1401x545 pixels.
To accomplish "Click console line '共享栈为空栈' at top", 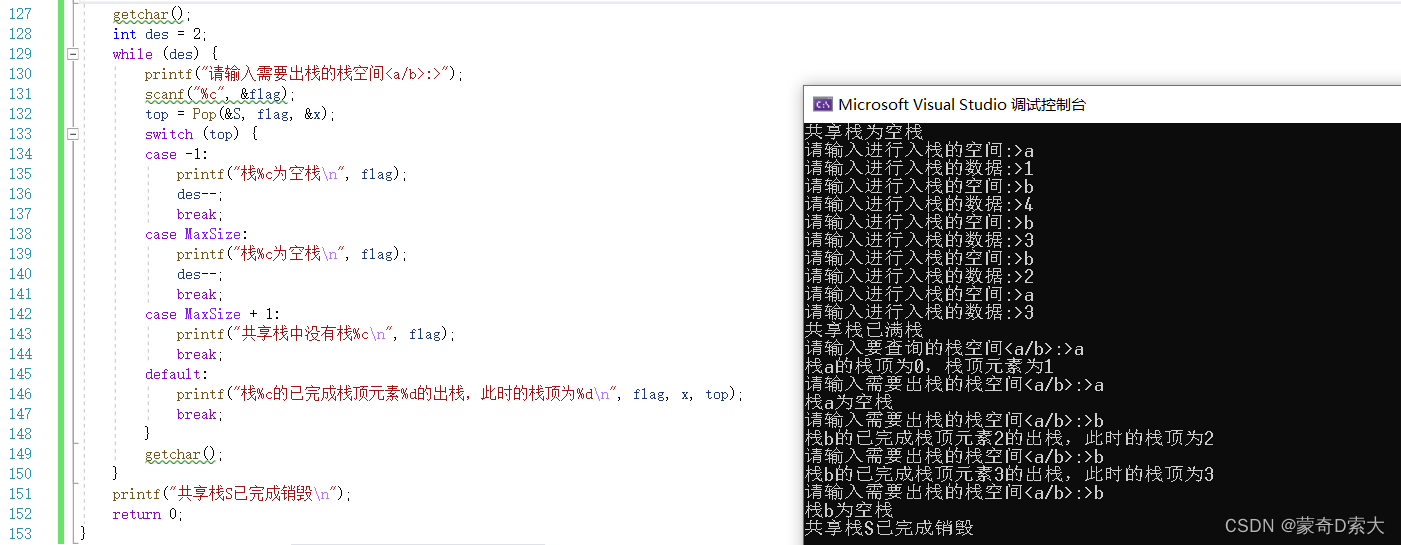I will click(864, 132).
